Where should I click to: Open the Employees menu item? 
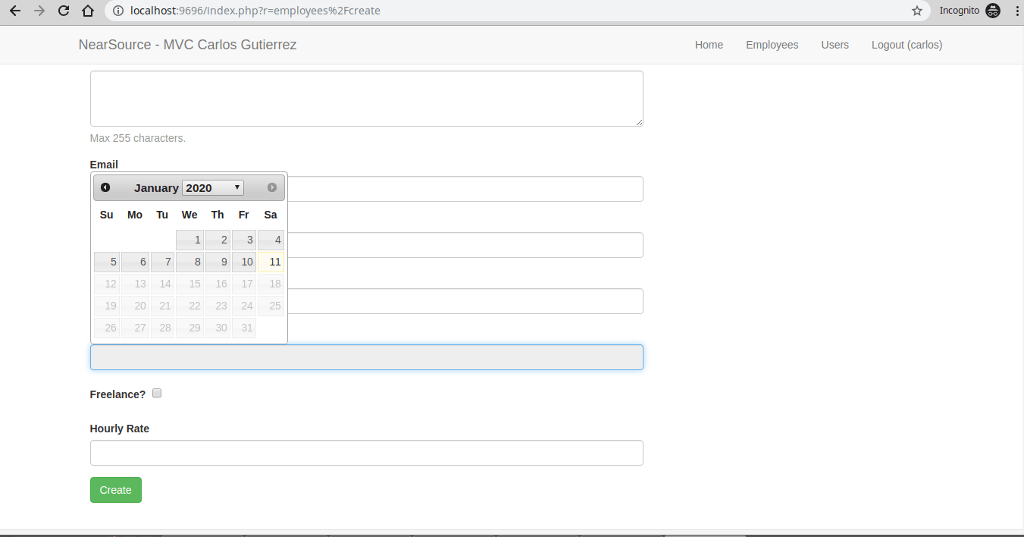(x=772, y=44)
